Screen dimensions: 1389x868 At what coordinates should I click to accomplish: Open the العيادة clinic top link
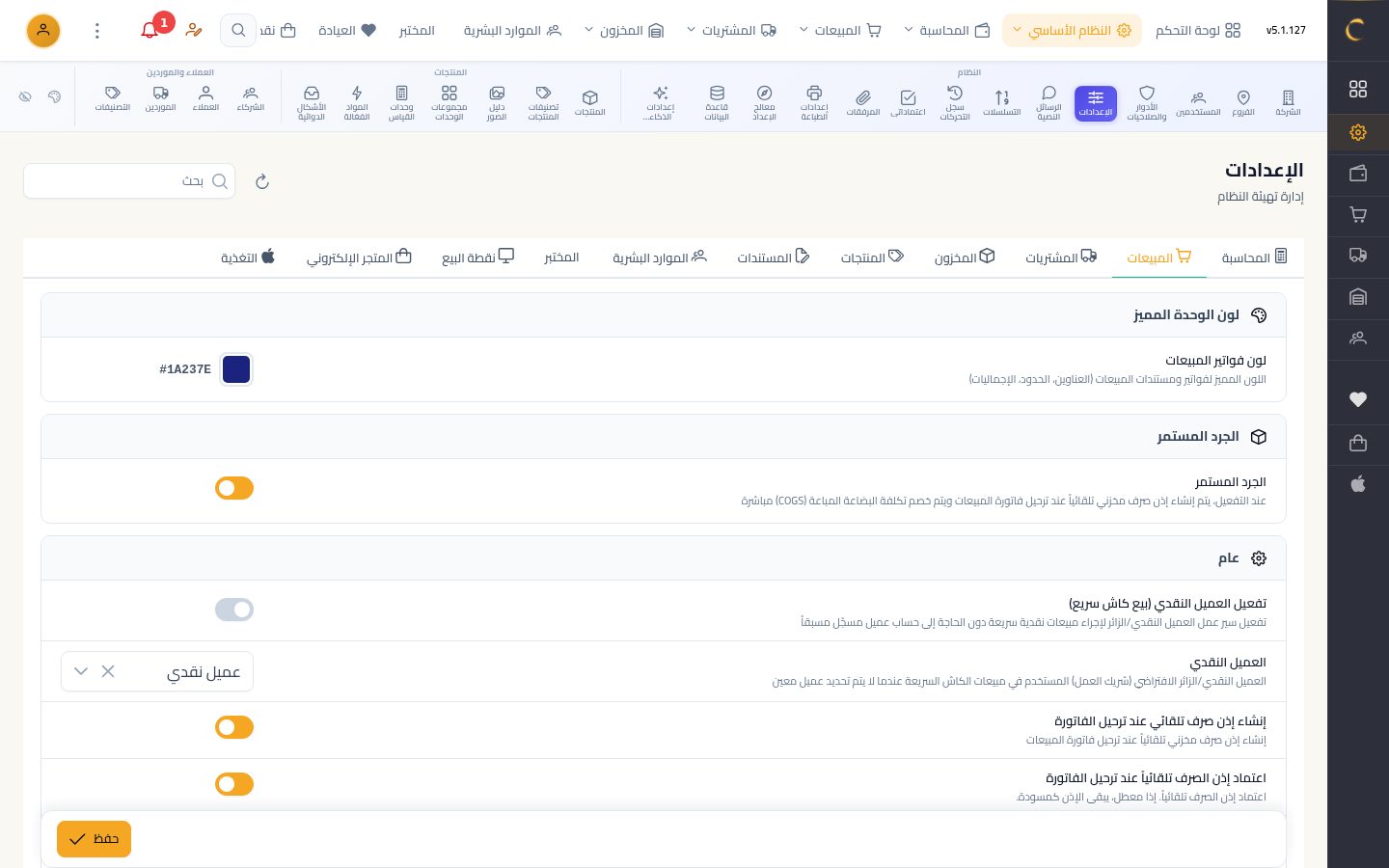[347, 31]
